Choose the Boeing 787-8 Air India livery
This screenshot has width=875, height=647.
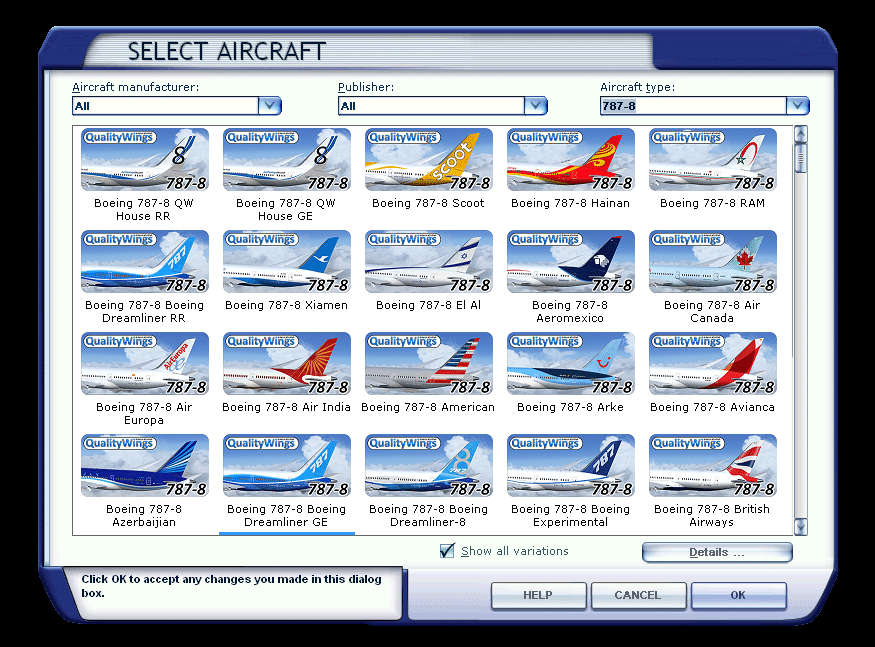[286, 364]
